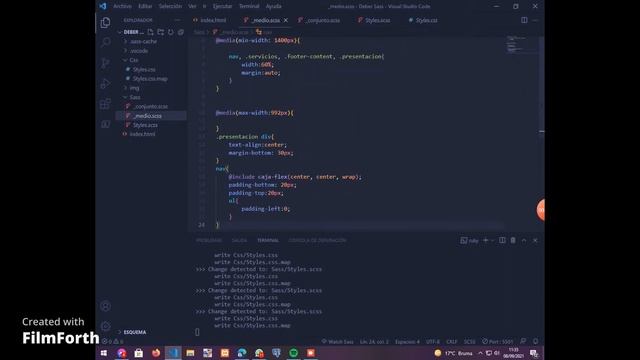This screenshot has height=360, width=640.
Task: Collapse all folders in explorer
Action: tap(181, 32)
